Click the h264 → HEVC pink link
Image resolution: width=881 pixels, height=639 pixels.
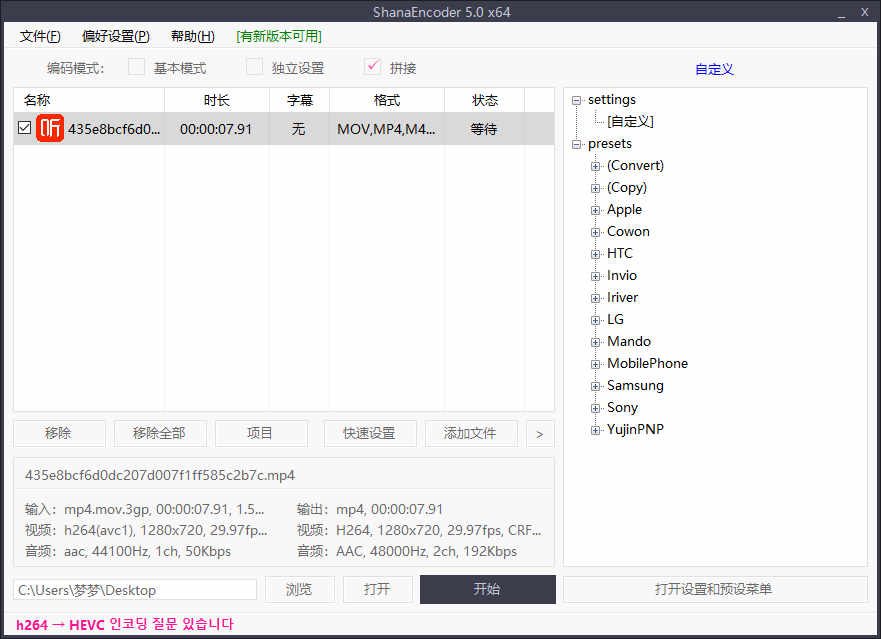(x=124, y=624)
